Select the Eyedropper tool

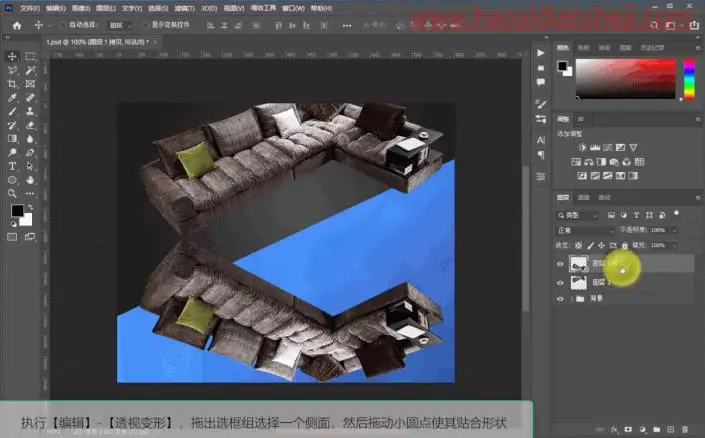12,98
